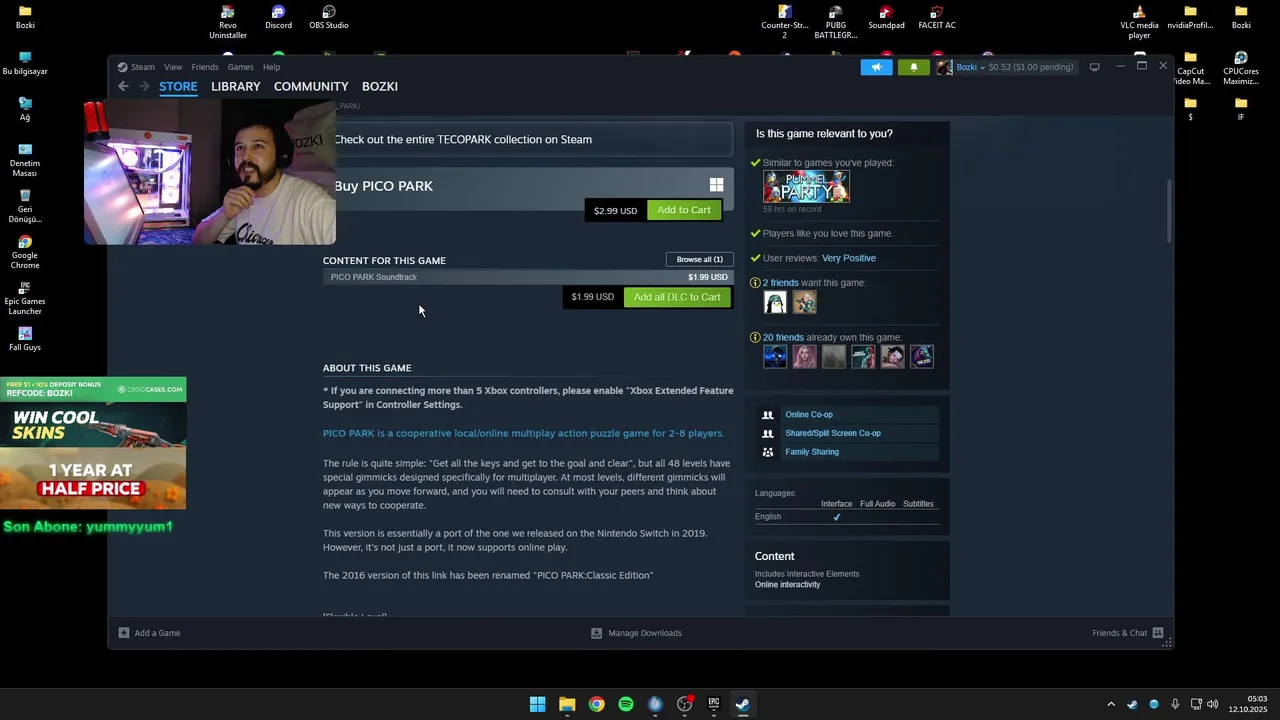This screenshot has height=720, width=1280.
Task: Select the Denetim Masası desktop icon
Action: coord(25,160)
